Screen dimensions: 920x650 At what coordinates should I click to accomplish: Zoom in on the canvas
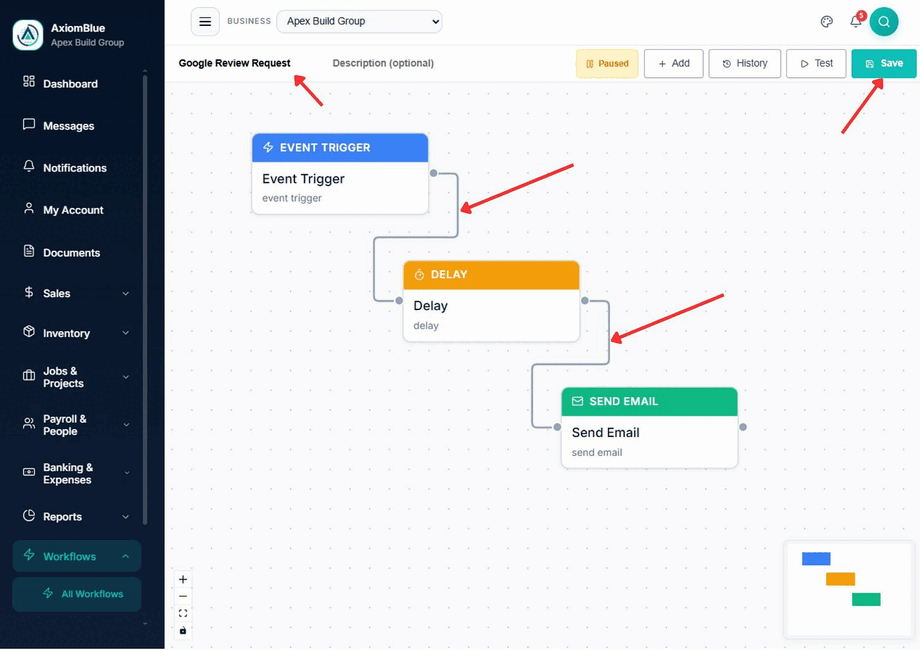click(183, 580)
